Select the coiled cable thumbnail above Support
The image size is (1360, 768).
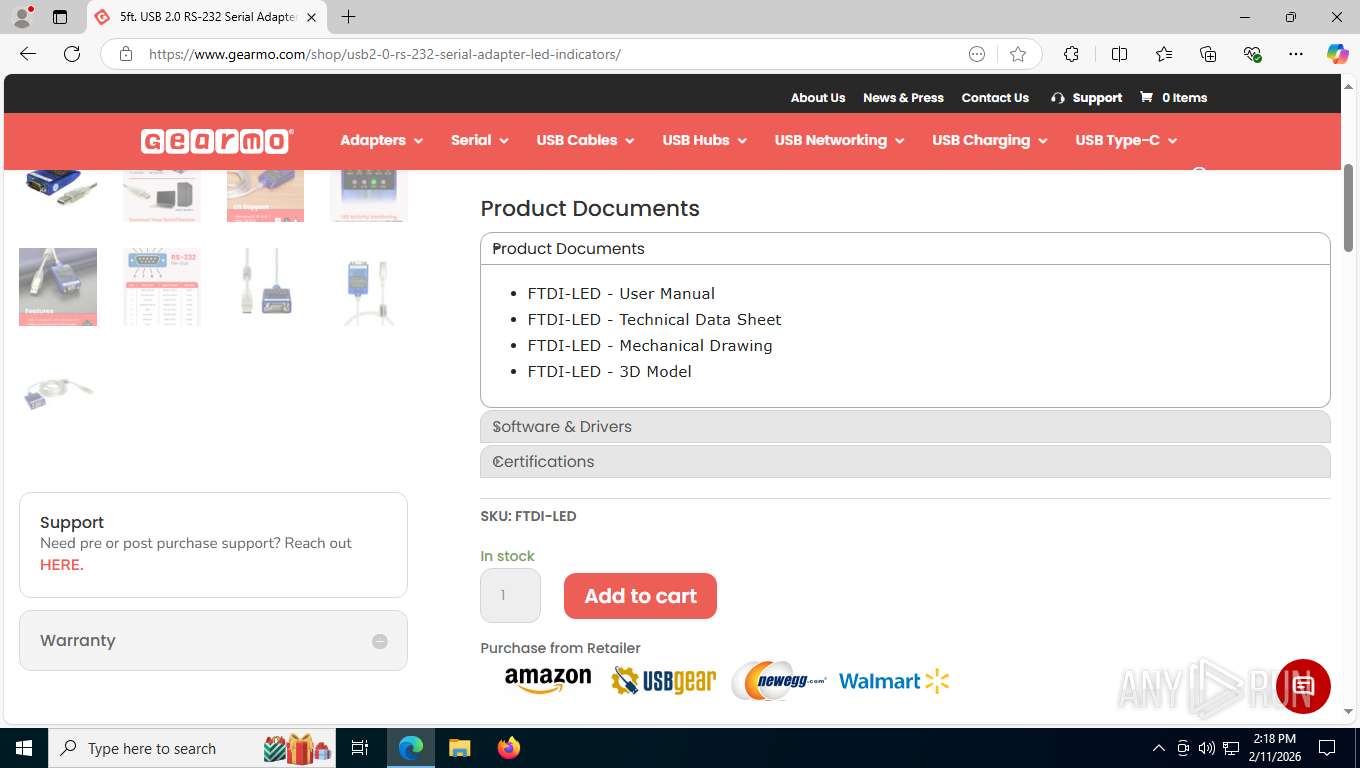pos(58,390)
